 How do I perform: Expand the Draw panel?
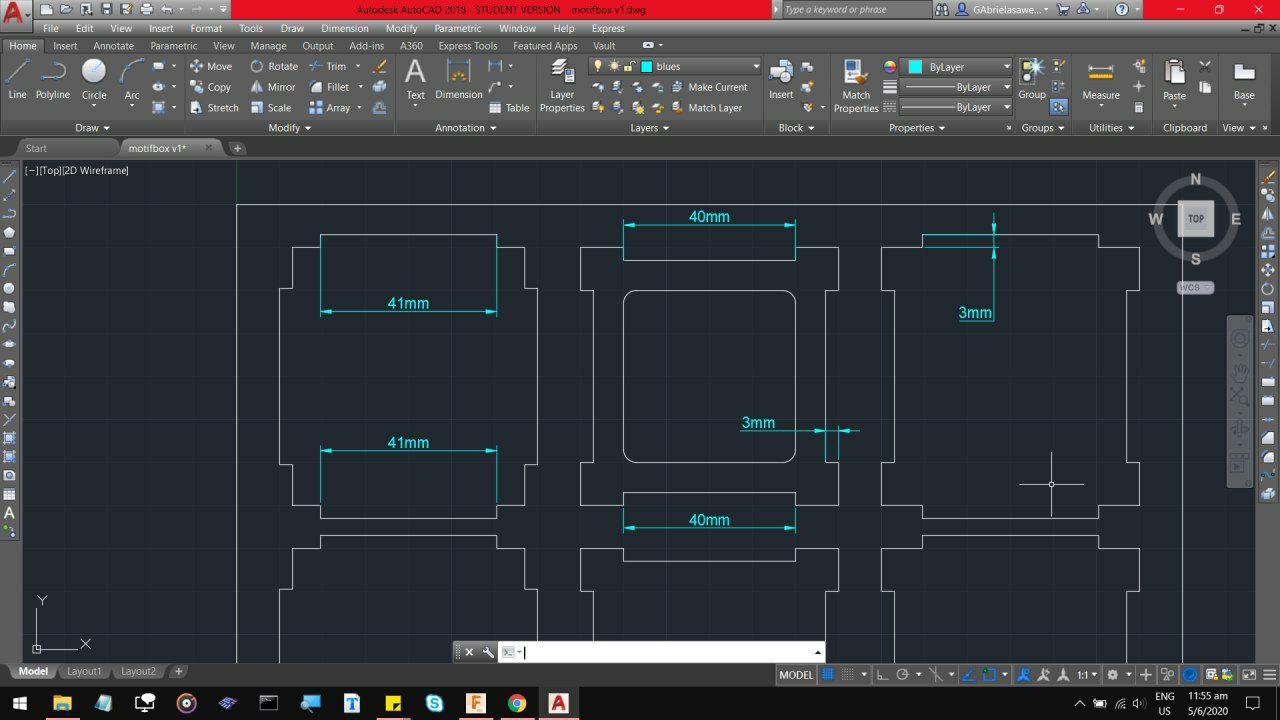(x=92, y=128)
